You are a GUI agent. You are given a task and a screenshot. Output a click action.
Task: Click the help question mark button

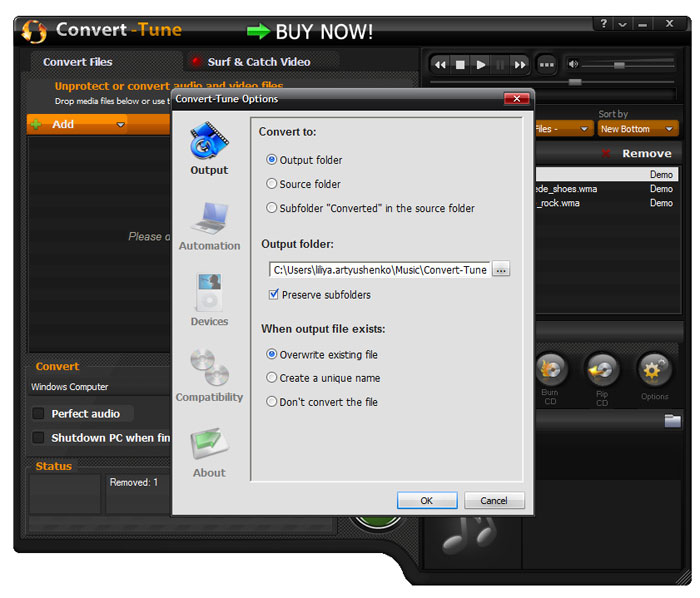click(x=604, y=23)
